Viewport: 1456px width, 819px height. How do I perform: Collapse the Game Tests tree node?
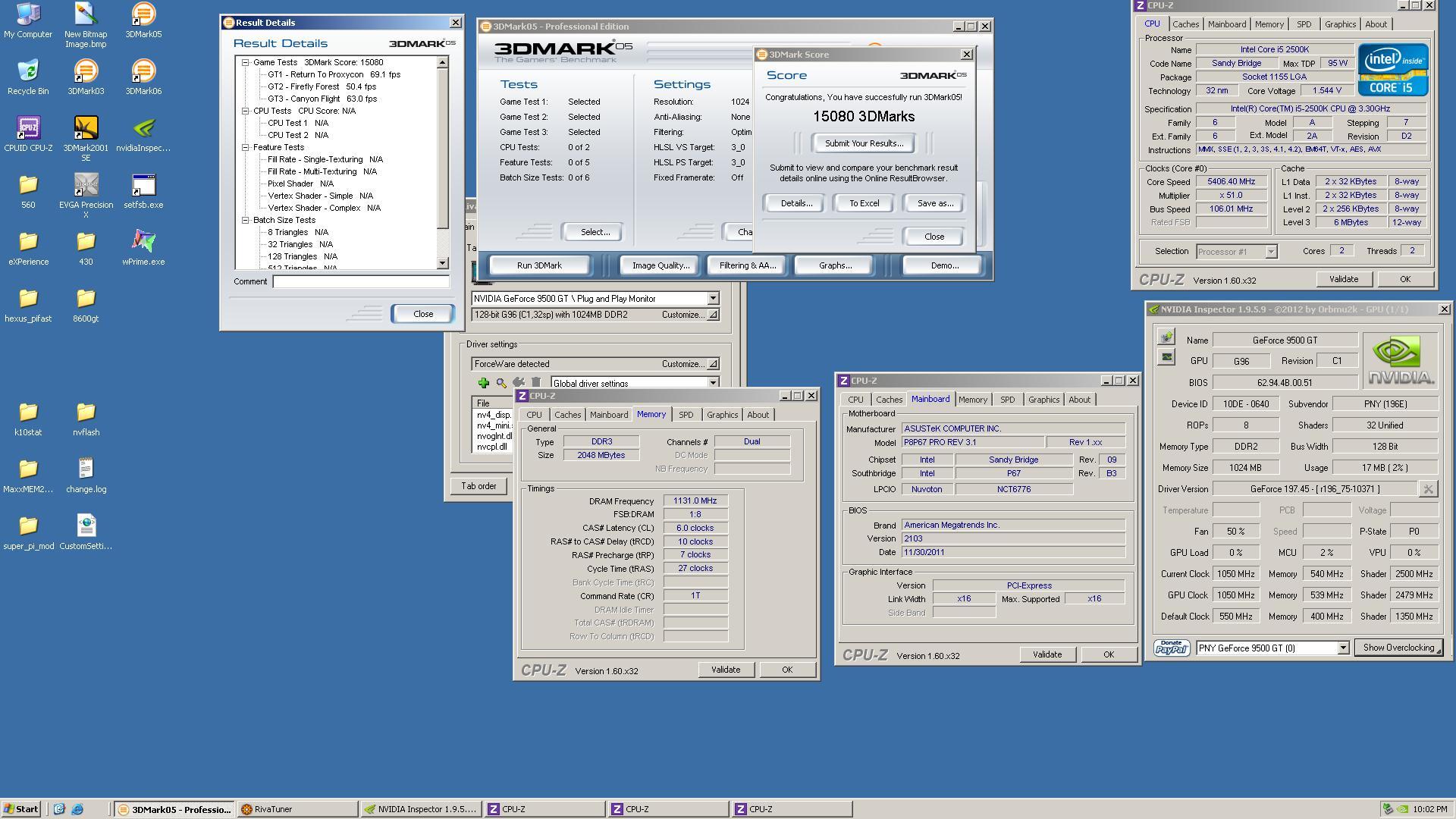(246, 62)
